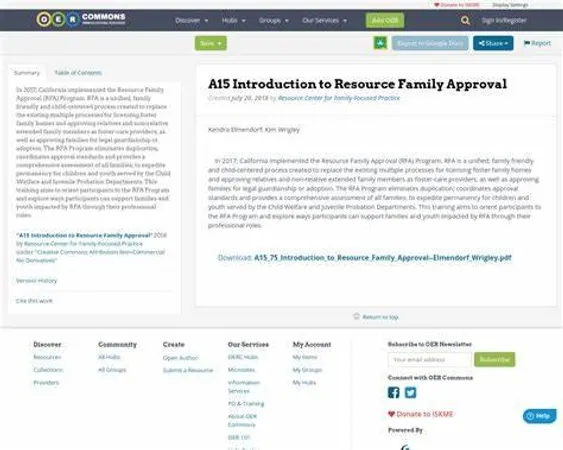Click the page title heading text
Image resolution: width=563 pixels, height=450 pixels.
click(x=357, y=84)
